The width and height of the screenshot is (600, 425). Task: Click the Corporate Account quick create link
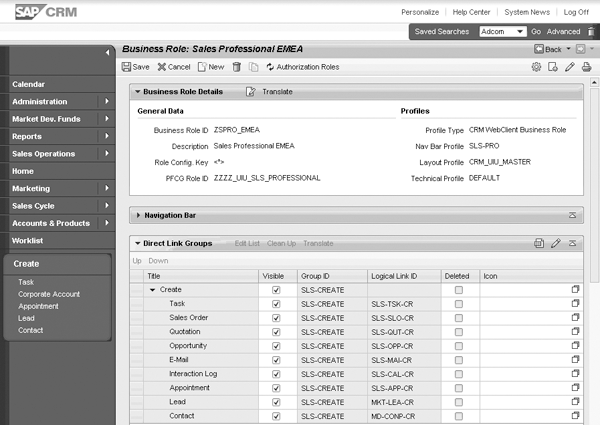coord(49,294)
